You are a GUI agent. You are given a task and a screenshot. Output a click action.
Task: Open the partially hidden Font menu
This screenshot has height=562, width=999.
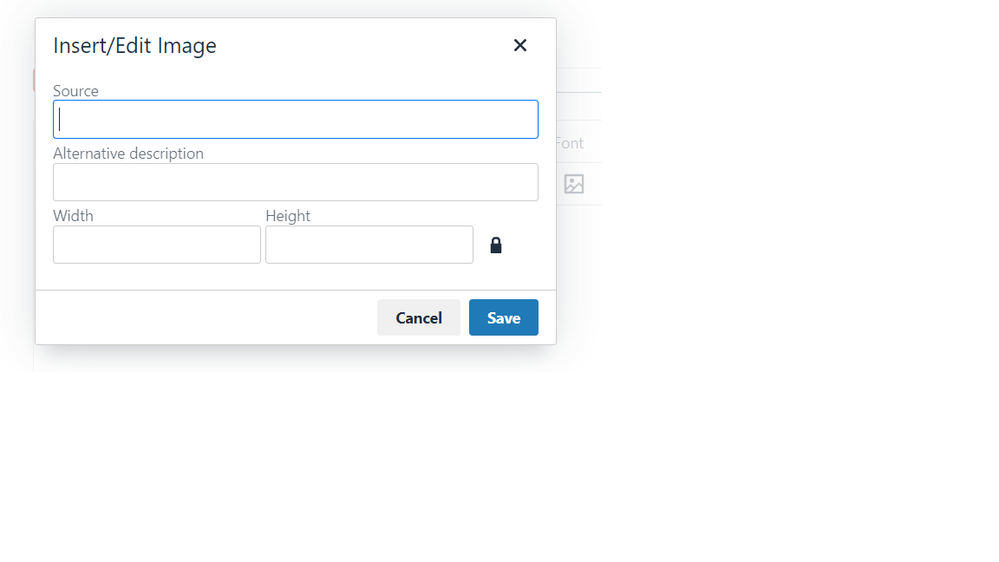[x=570, y=143]
